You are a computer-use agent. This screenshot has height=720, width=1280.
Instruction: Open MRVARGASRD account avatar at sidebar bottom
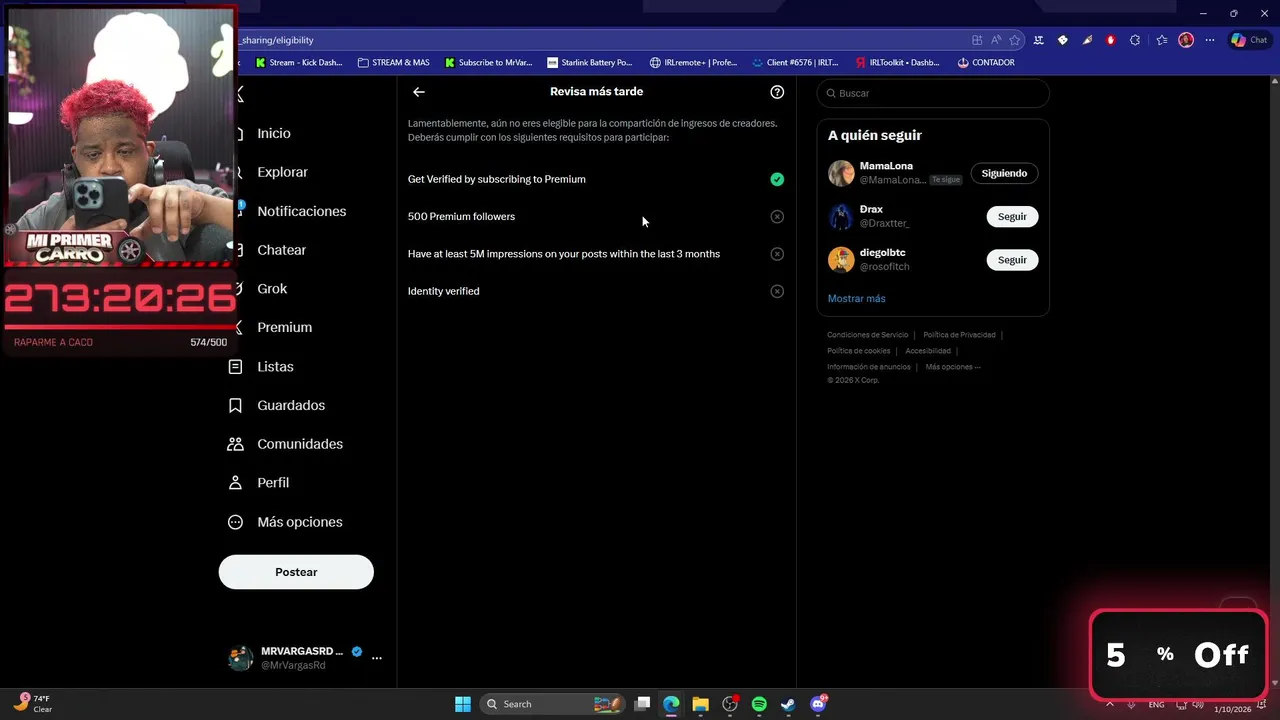pyautogui.click(x=240, y=658)
